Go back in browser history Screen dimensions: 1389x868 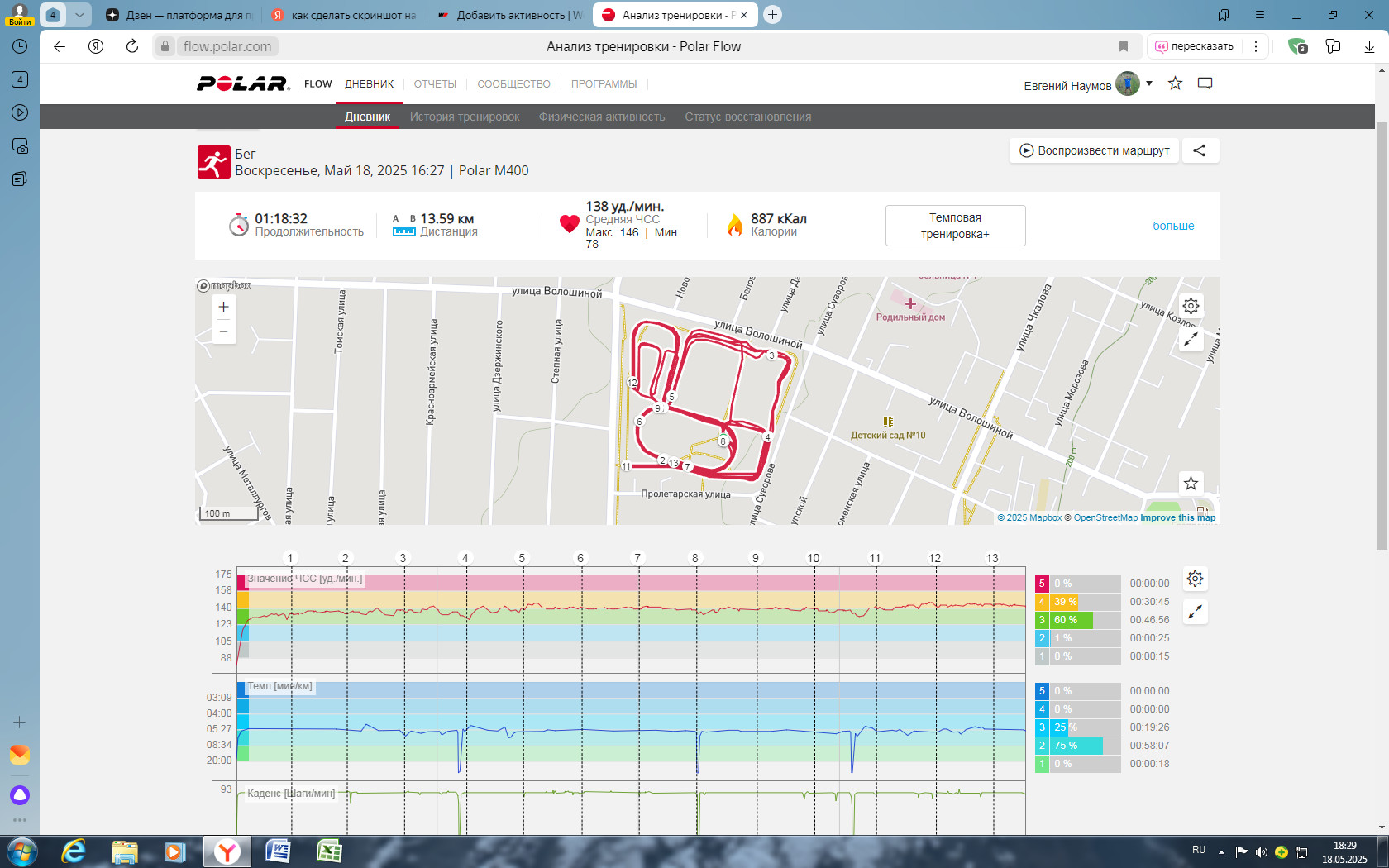point(60,46)
